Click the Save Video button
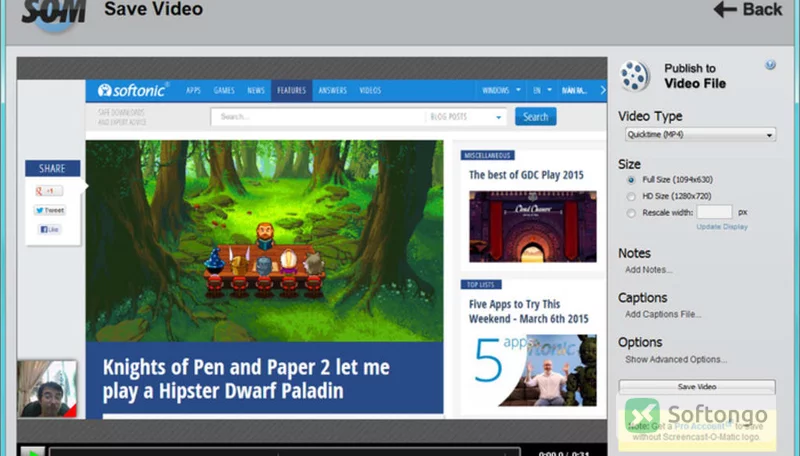Screen dimensions: 800x456 tap(697, 387)
